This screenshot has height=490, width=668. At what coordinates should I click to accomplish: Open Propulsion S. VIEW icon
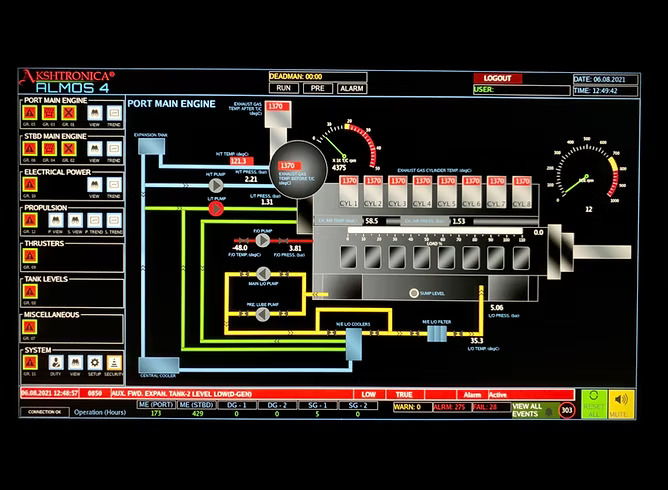(x=75, y=220)
